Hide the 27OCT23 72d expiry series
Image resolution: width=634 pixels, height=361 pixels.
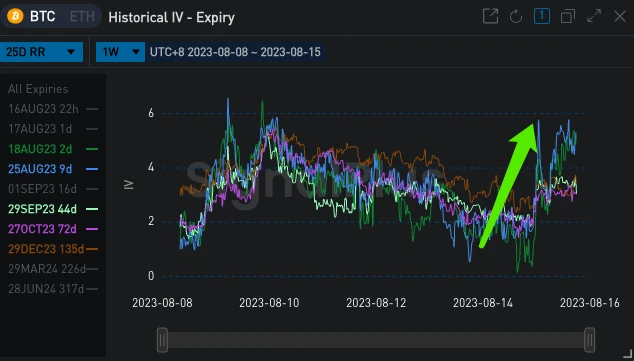click(53, 229)
